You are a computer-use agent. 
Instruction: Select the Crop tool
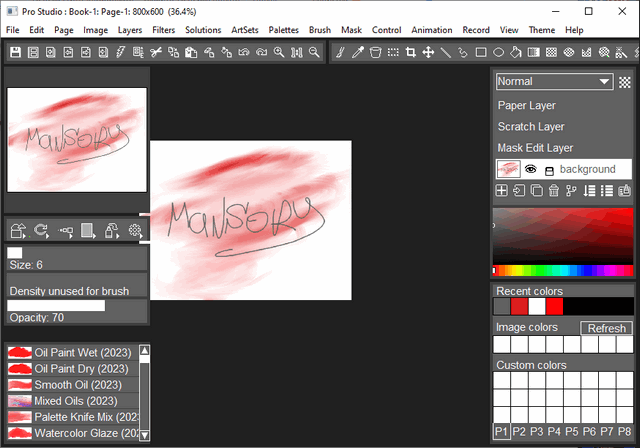click(410, 52)
